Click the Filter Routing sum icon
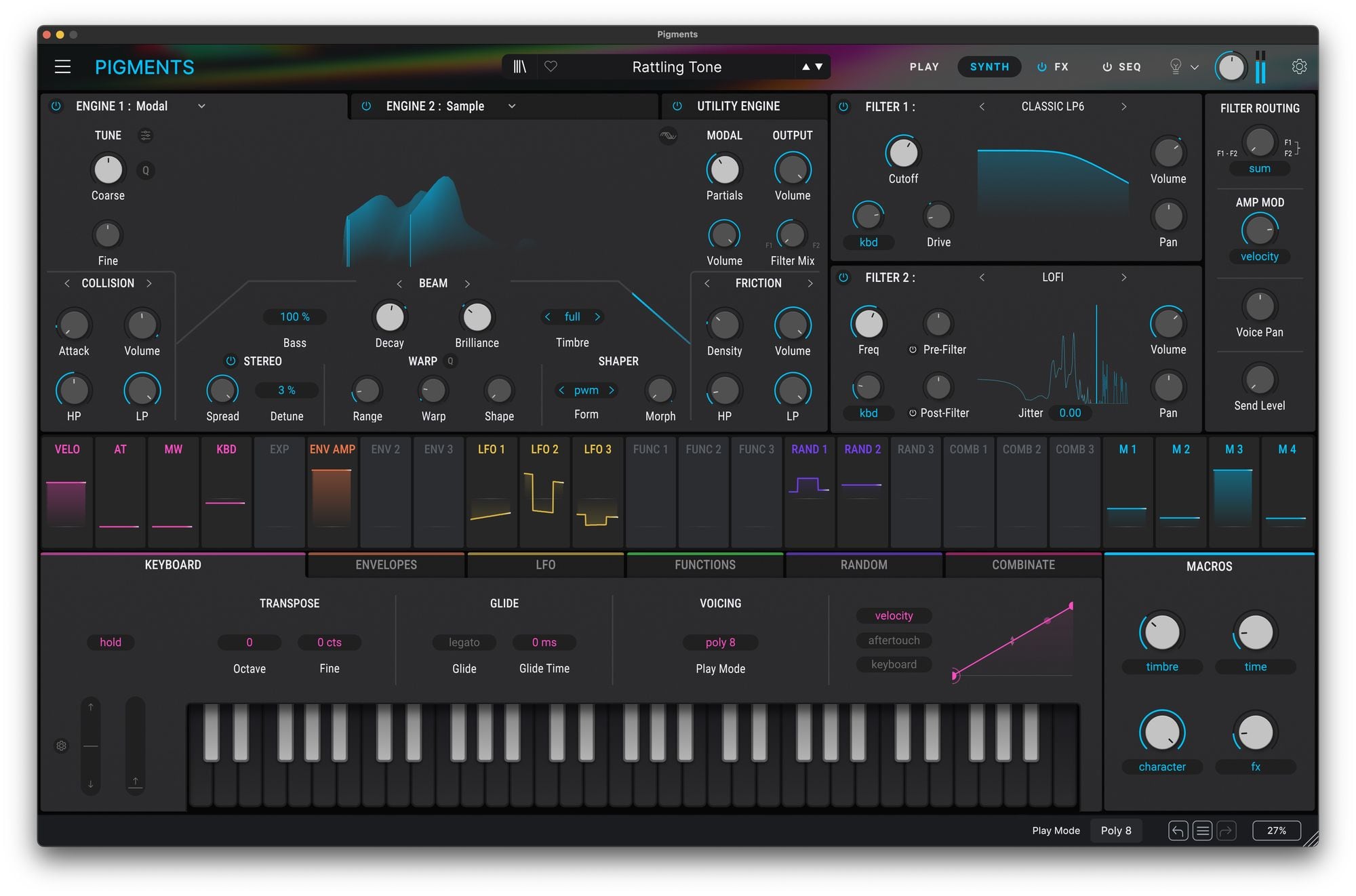The height and width of the screenshot is (896, 1356). tap(1256, 168)
